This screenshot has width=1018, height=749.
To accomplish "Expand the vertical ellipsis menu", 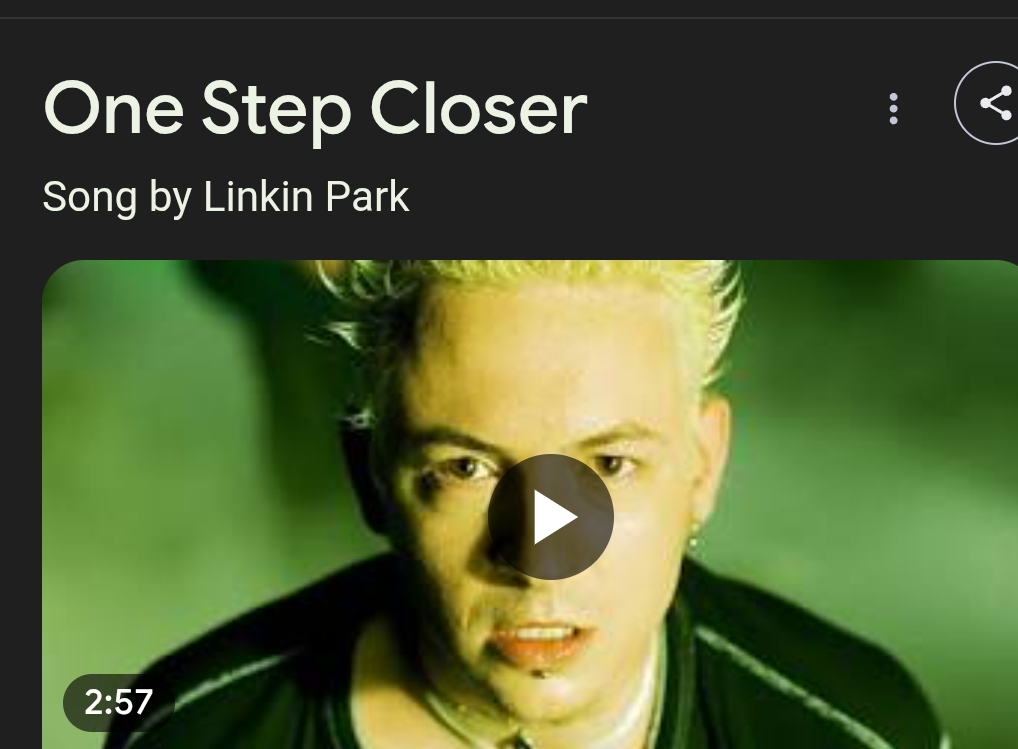I will pyautogui.click(x=893, y=108).
